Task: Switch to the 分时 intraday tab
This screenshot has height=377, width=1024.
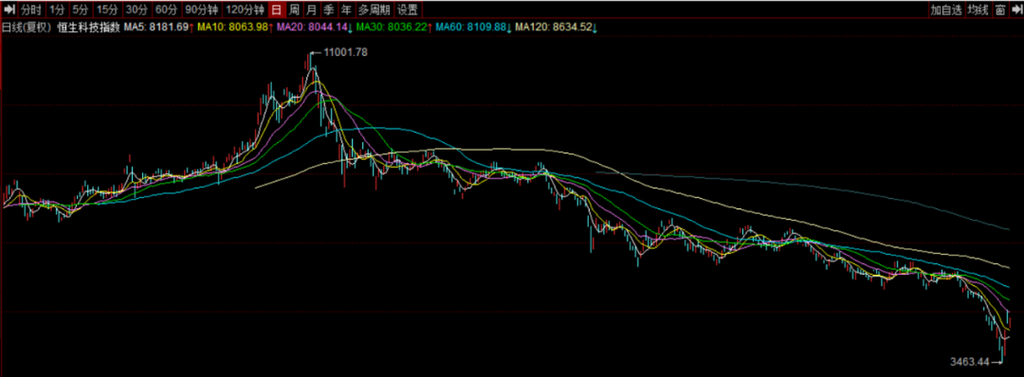Action: pos(31,9)
